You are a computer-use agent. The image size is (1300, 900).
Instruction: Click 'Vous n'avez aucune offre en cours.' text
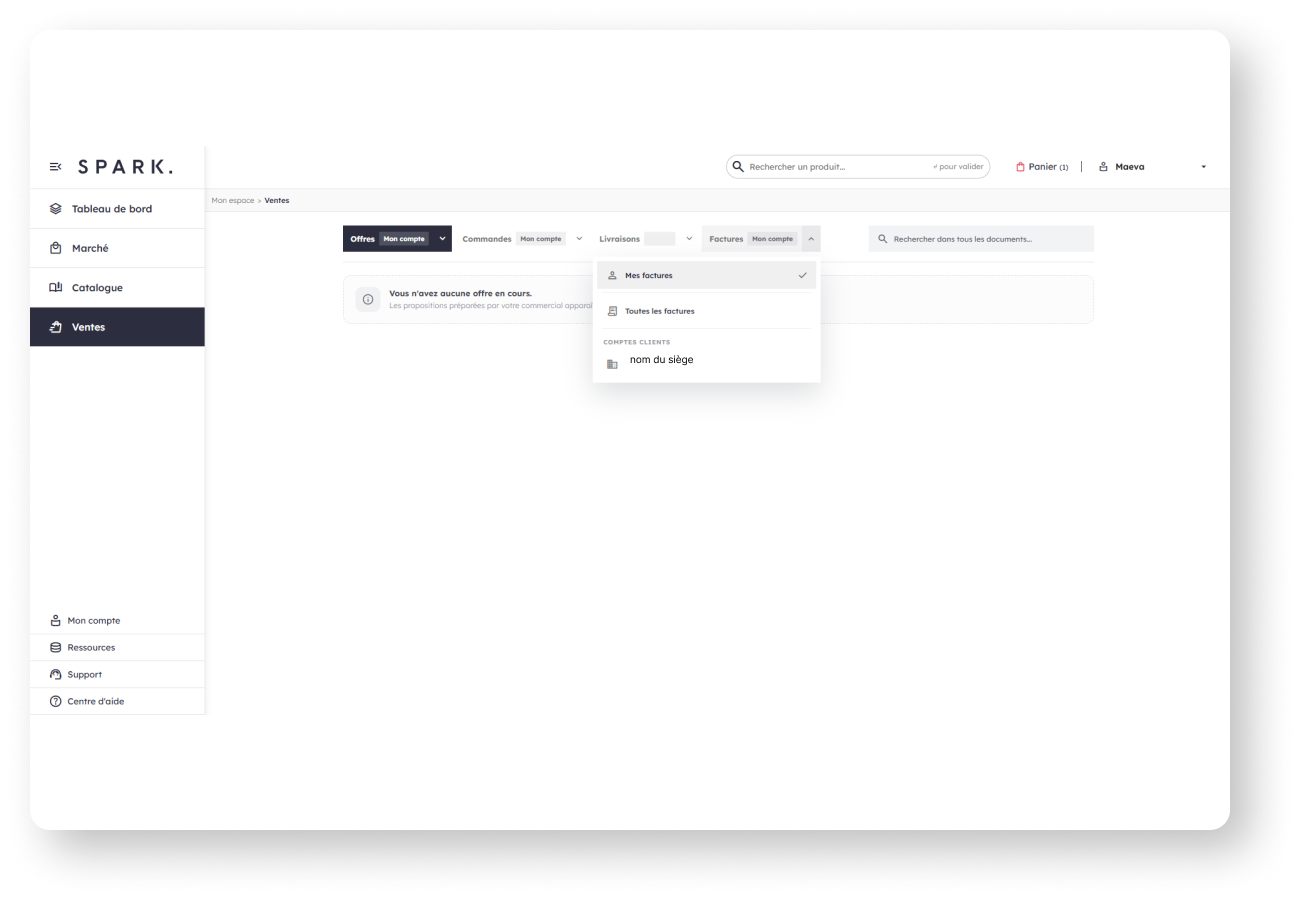coord(460,293)
